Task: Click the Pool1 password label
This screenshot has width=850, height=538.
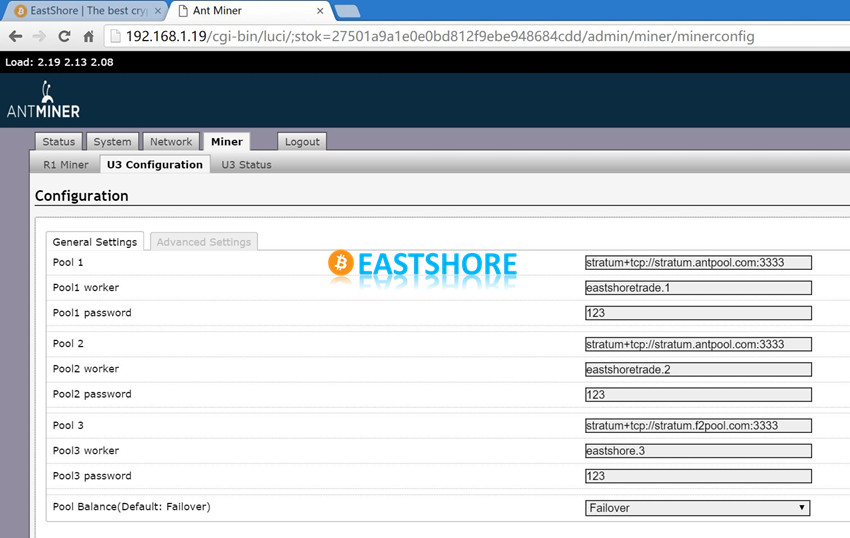Action: [92, 313]
